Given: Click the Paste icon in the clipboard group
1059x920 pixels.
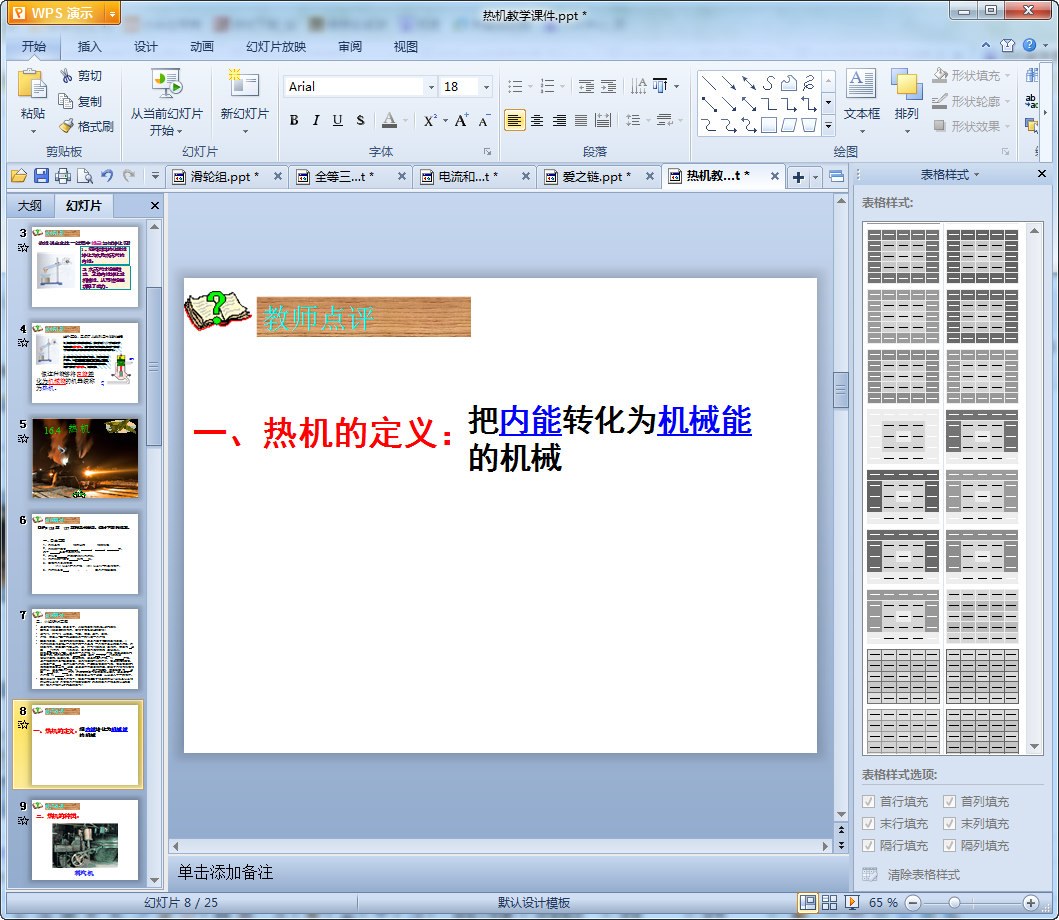Looking at the screenshot, I should click(x=32, y=86).
